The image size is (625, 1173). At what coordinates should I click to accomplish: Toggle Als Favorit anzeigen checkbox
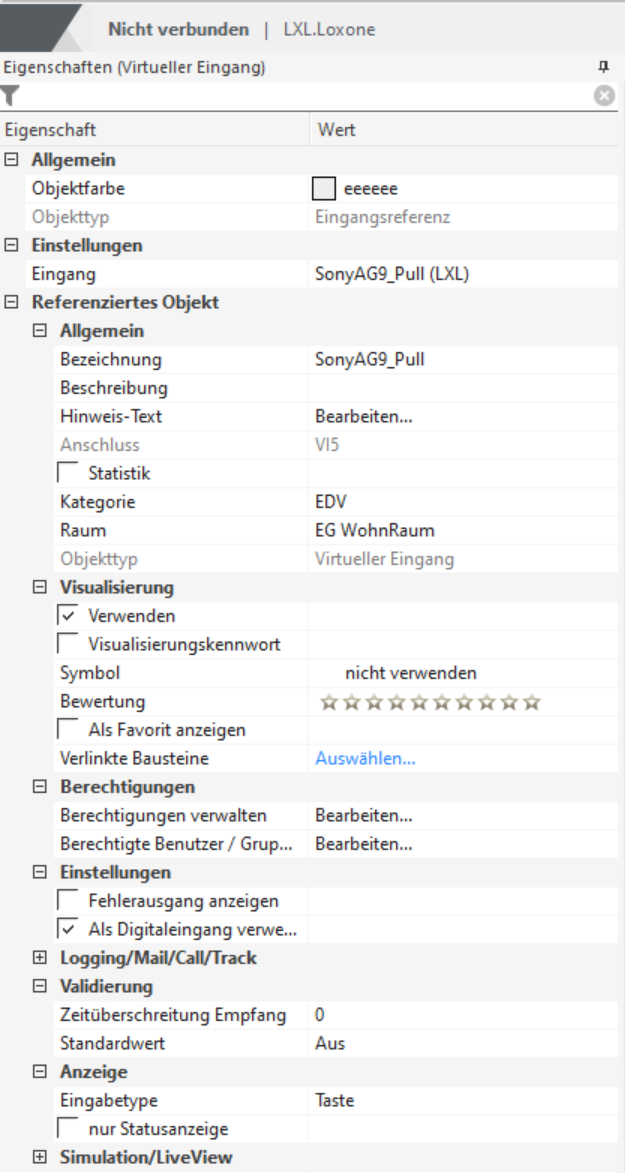point(69,730)
